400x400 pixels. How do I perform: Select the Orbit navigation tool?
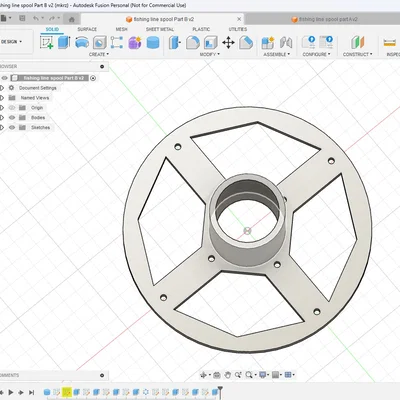coord(203,375)
